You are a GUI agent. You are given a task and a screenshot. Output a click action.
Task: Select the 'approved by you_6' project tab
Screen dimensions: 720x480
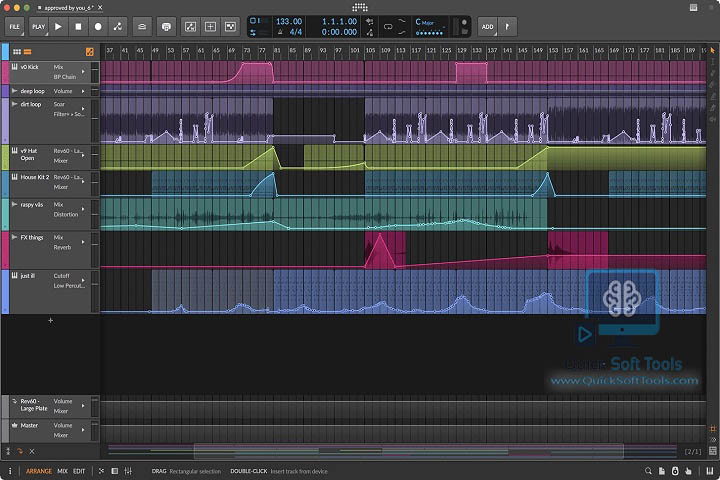[68, 8]
